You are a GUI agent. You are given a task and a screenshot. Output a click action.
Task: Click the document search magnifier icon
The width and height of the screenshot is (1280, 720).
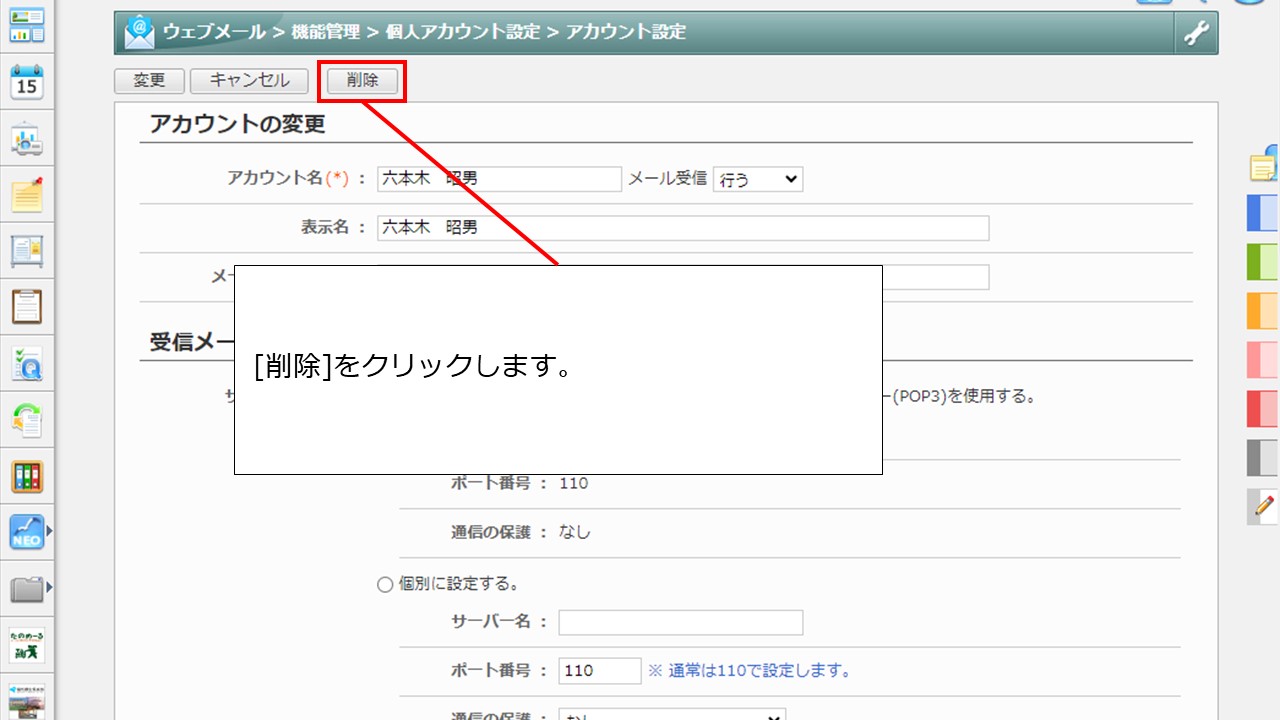(x=27, y=365)
